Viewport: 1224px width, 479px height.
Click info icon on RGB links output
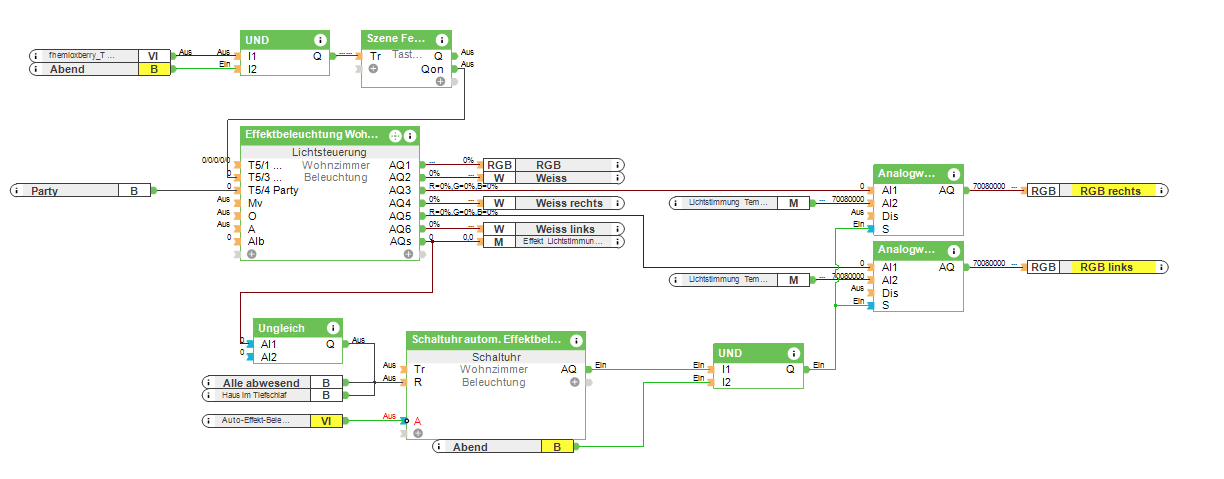1161,267
